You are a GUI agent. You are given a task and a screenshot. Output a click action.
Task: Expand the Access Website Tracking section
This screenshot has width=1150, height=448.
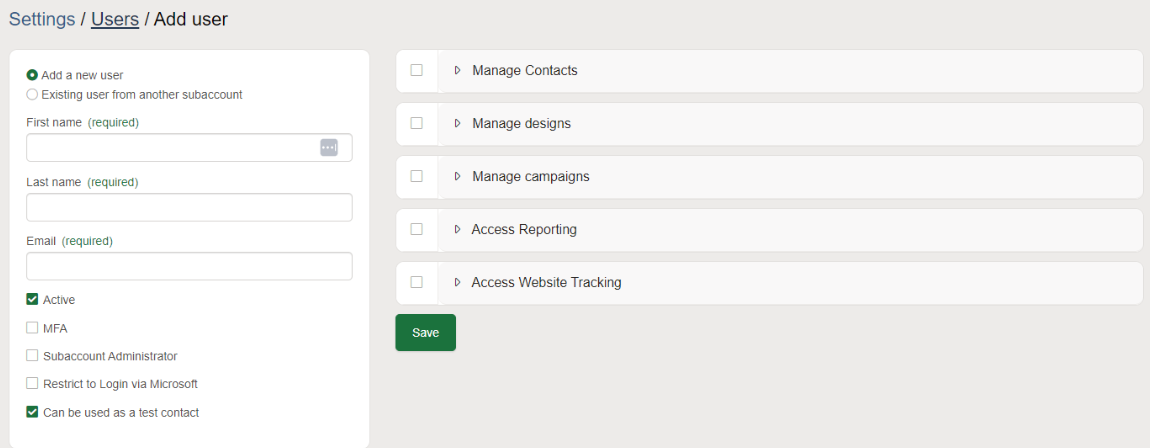tap(457, 283)
